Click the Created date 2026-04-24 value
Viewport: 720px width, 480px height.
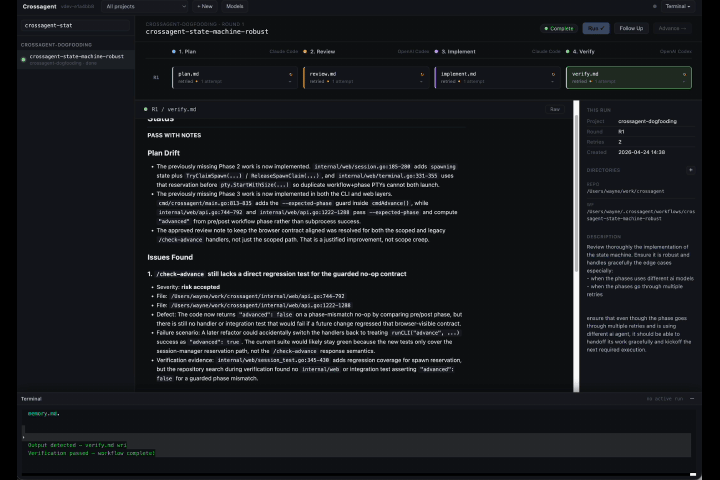coord(641,152)
